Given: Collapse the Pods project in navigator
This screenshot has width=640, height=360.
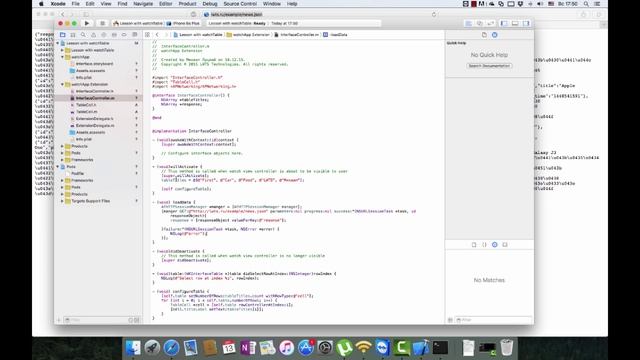Looking at the screenshot, I should pos(58,167).
